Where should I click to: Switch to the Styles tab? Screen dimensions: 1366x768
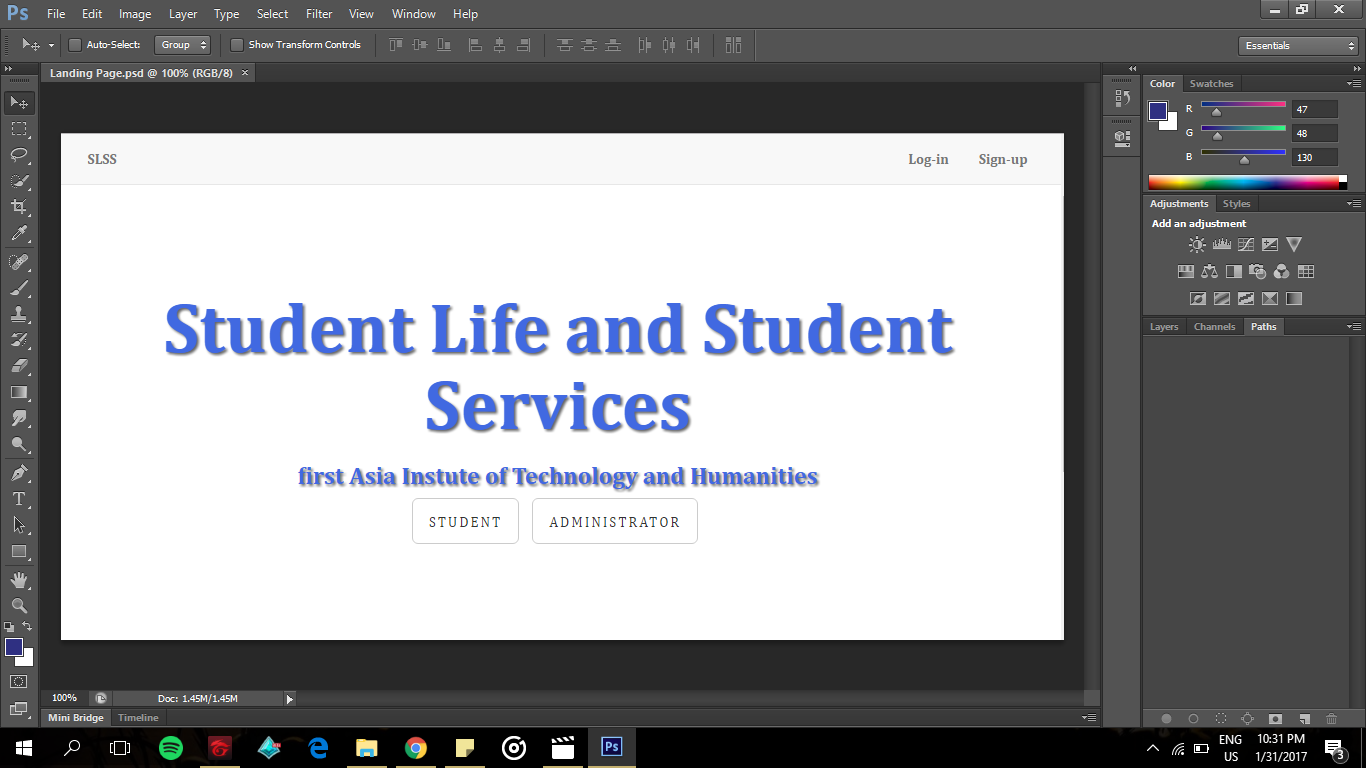point(1236,204)
